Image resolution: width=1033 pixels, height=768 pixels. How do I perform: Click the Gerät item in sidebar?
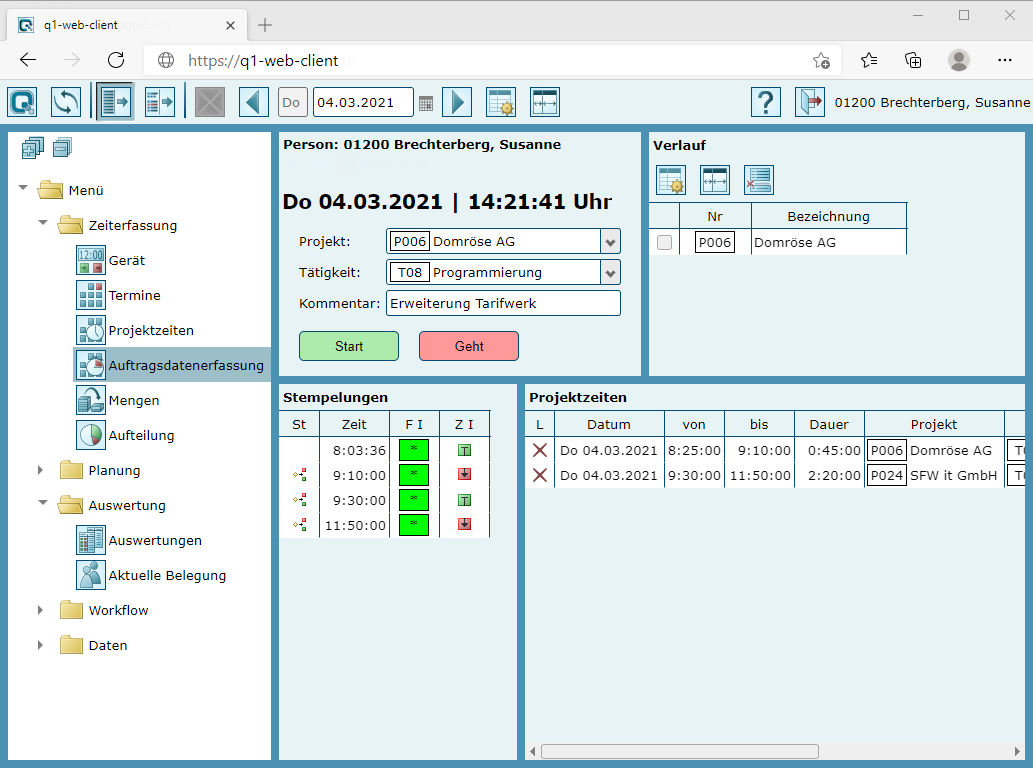point(126,260)
